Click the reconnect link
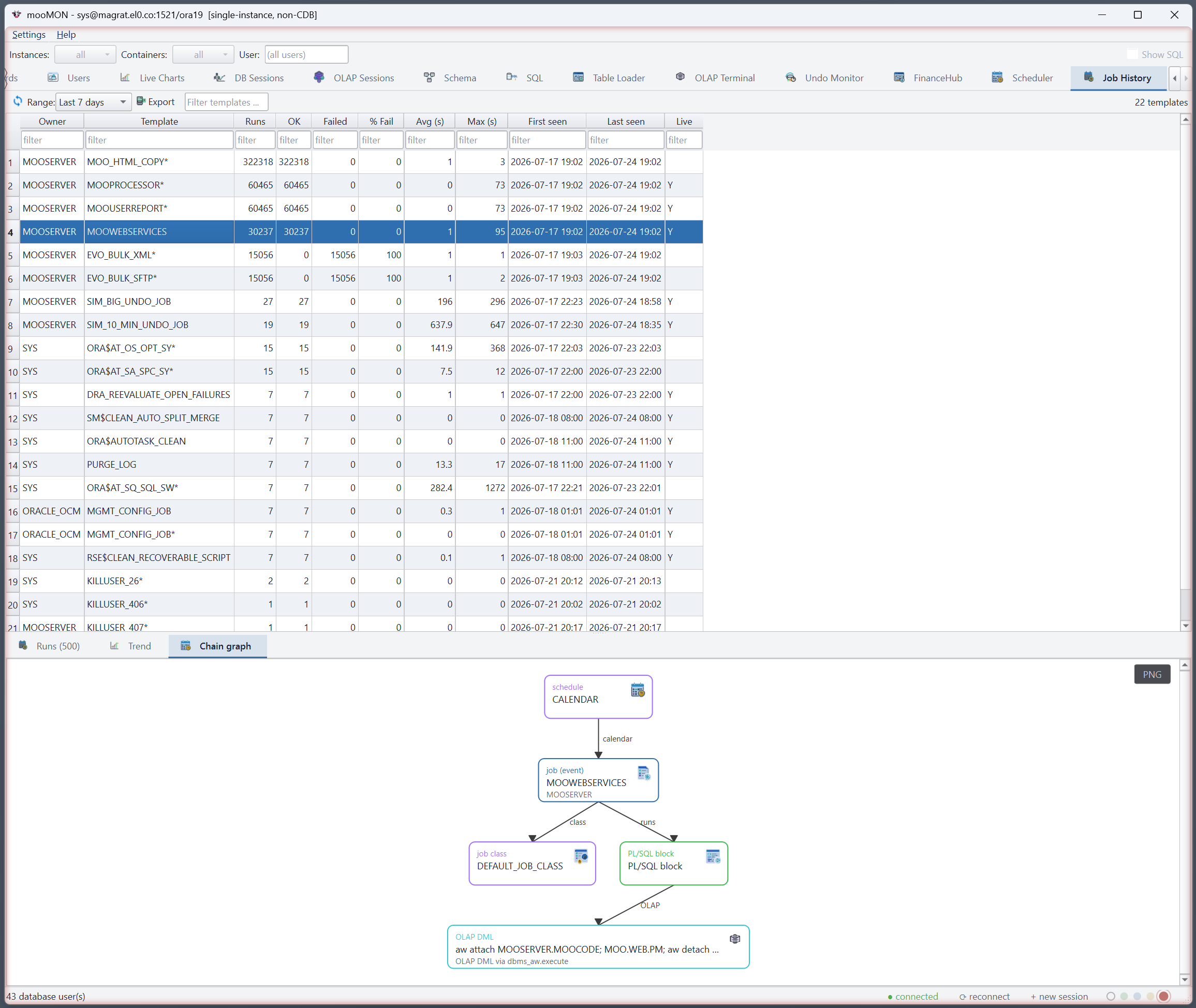1196x1008 pixels. (x=984, y=997)
